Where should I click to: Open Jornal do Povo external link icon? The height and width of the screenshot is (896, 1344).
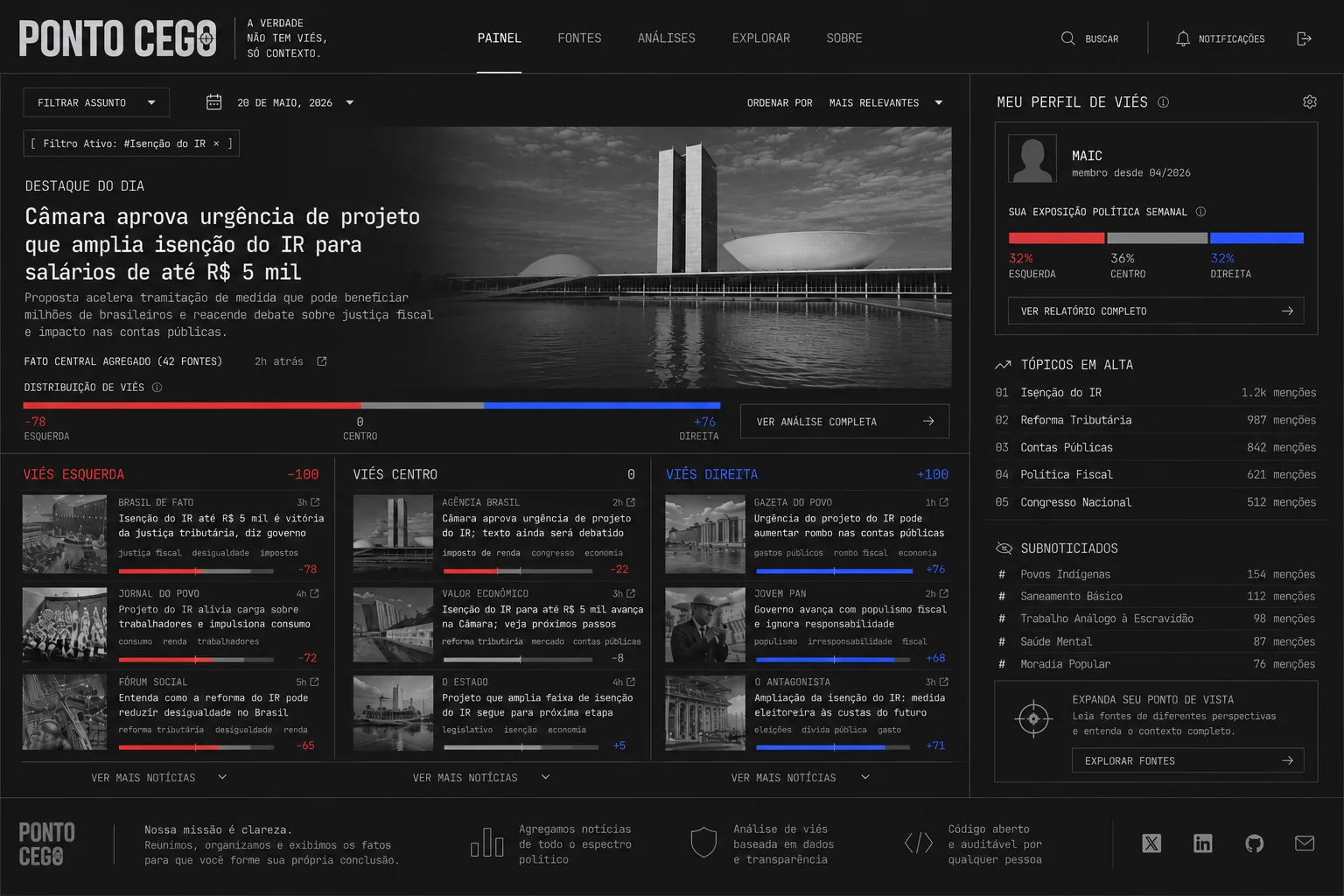click(x=314, y=593)
